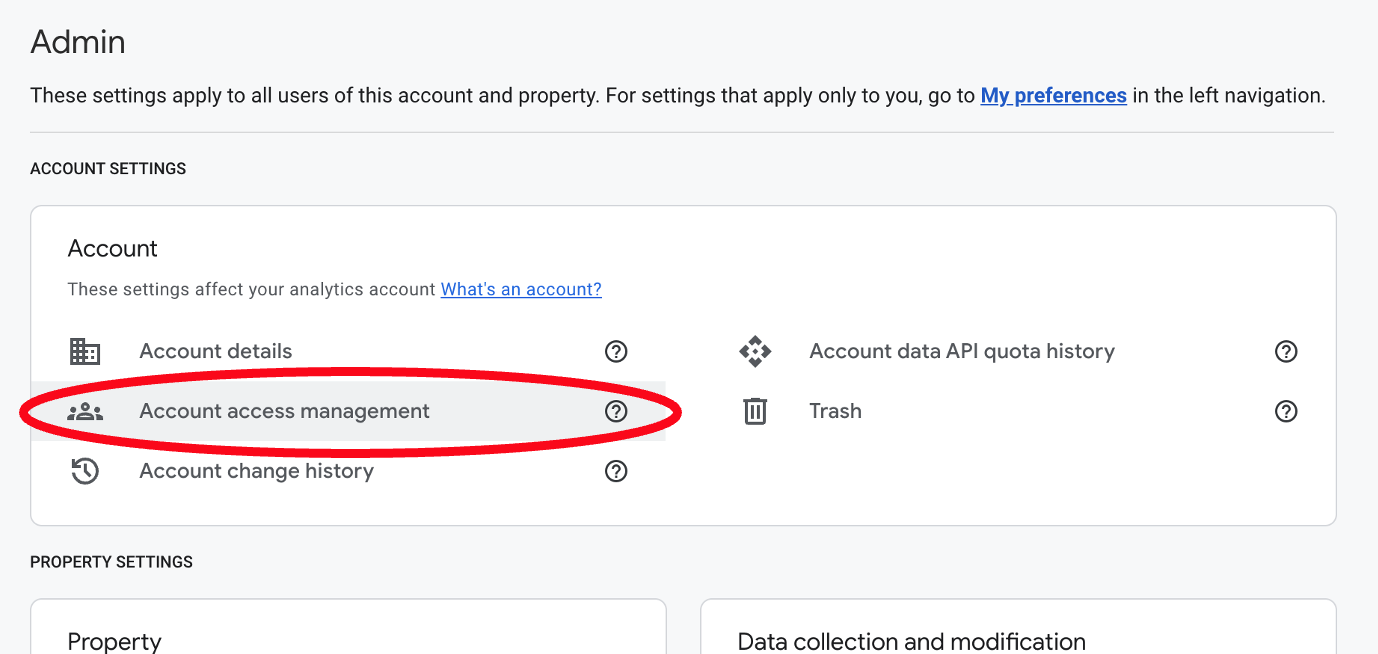Click the people icon for Account access management

coord(85,411)
